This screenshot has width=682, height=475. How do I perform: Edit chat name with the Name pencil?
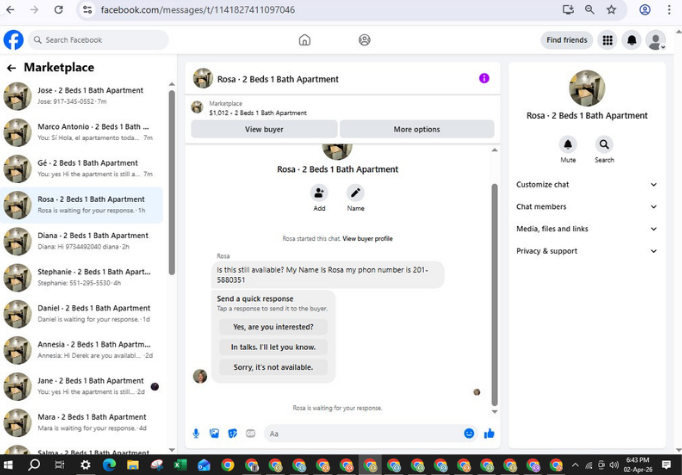[355, 193]
